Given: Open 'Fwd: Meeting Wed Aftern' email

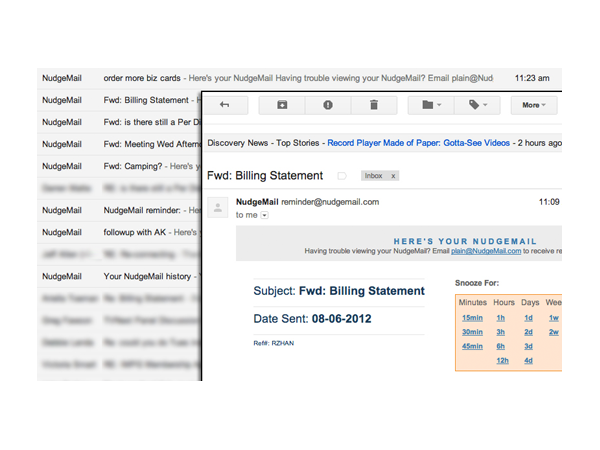Looking at the screenshot, I should [119, 144].
